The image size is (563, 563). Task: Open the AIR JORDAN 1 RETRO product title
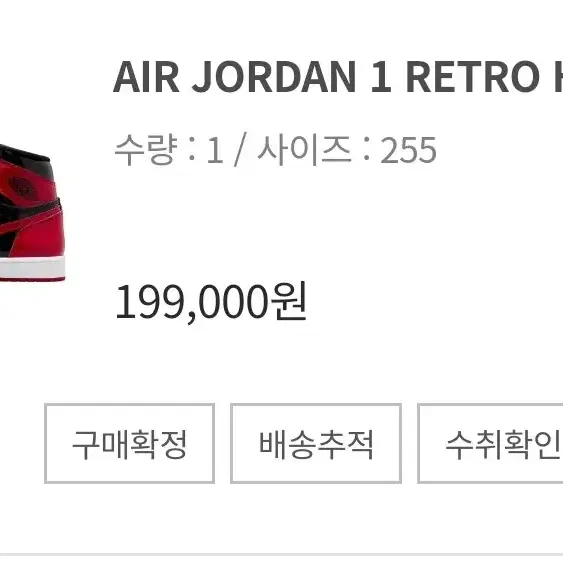(x=338, y=77)
